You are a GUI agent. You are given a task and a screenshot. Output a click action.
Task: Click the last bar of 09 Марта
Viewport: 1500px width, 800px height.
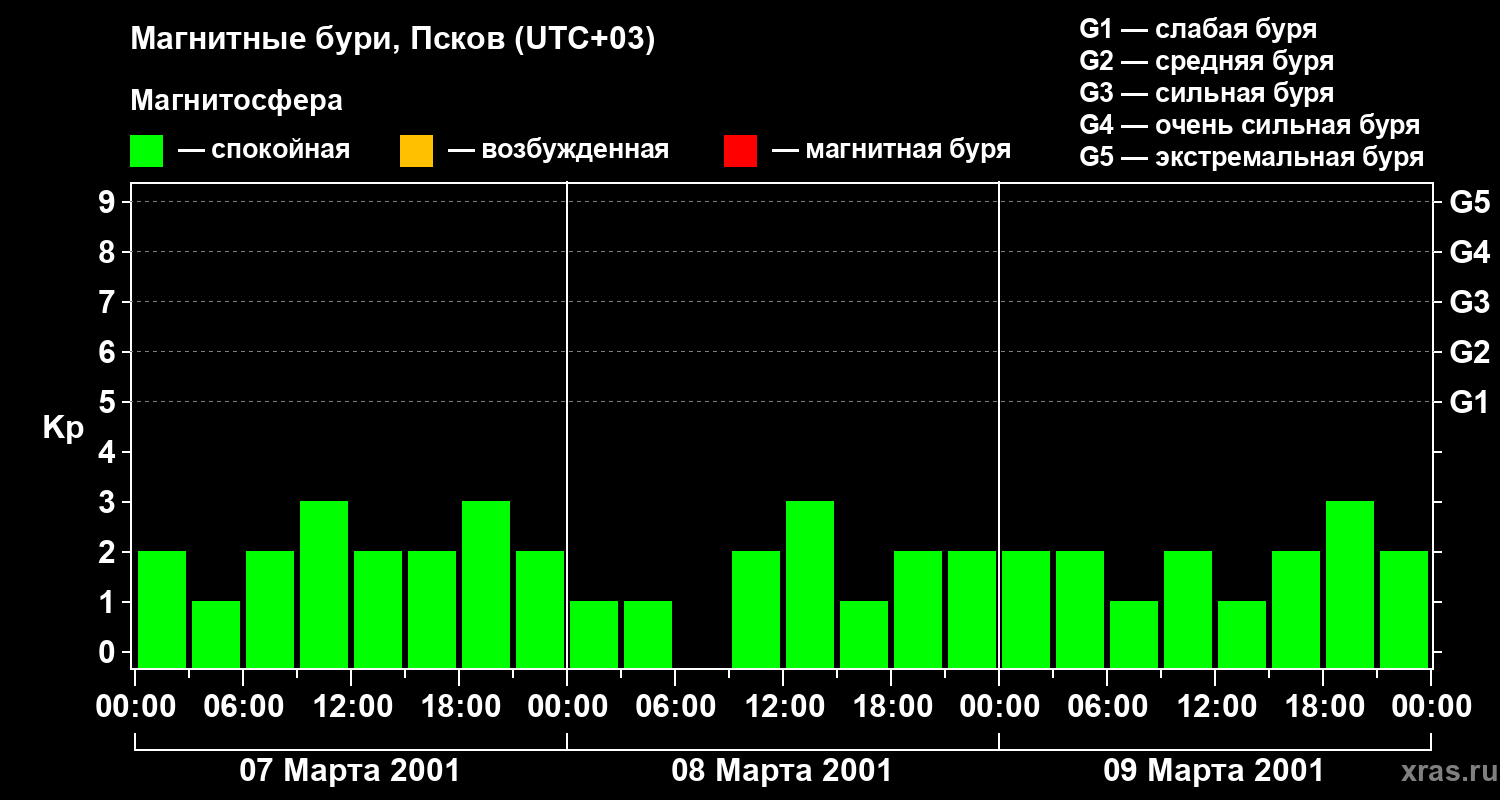pos(1404,609)
